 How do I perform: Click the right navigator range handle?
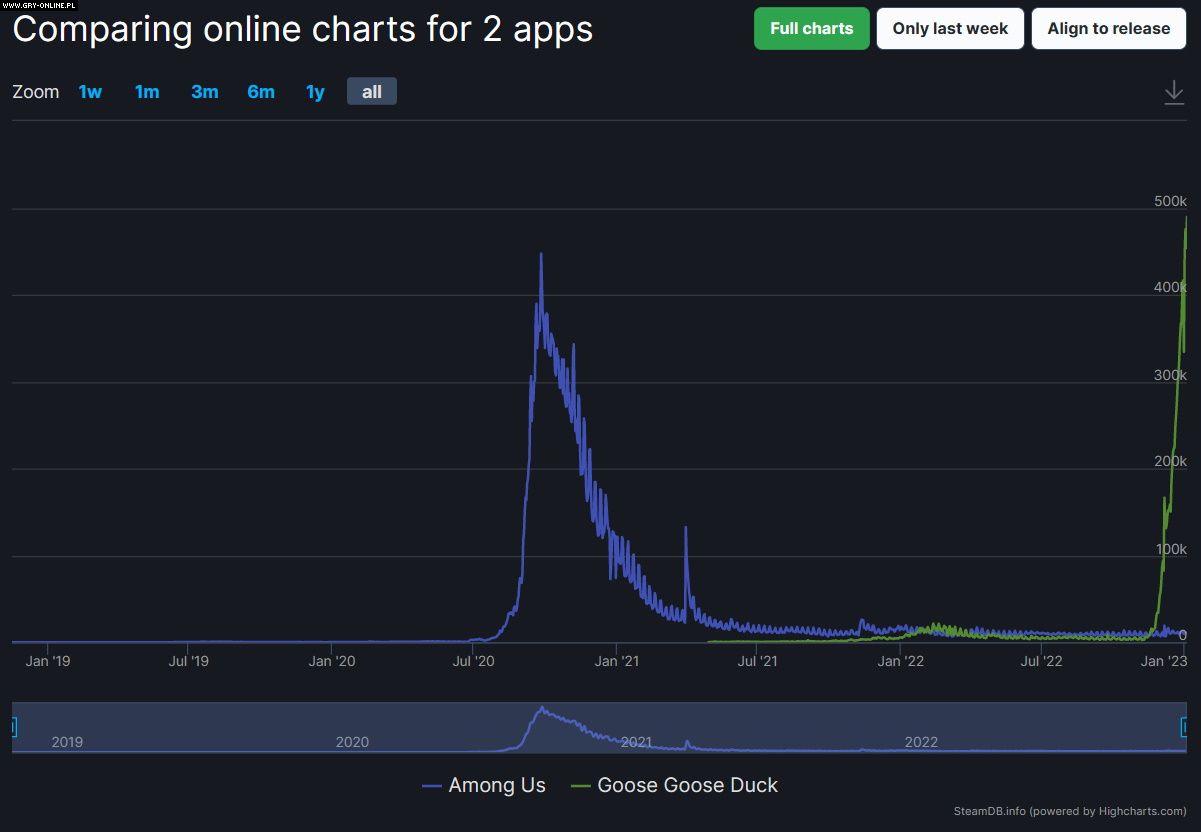(1185, 727)
